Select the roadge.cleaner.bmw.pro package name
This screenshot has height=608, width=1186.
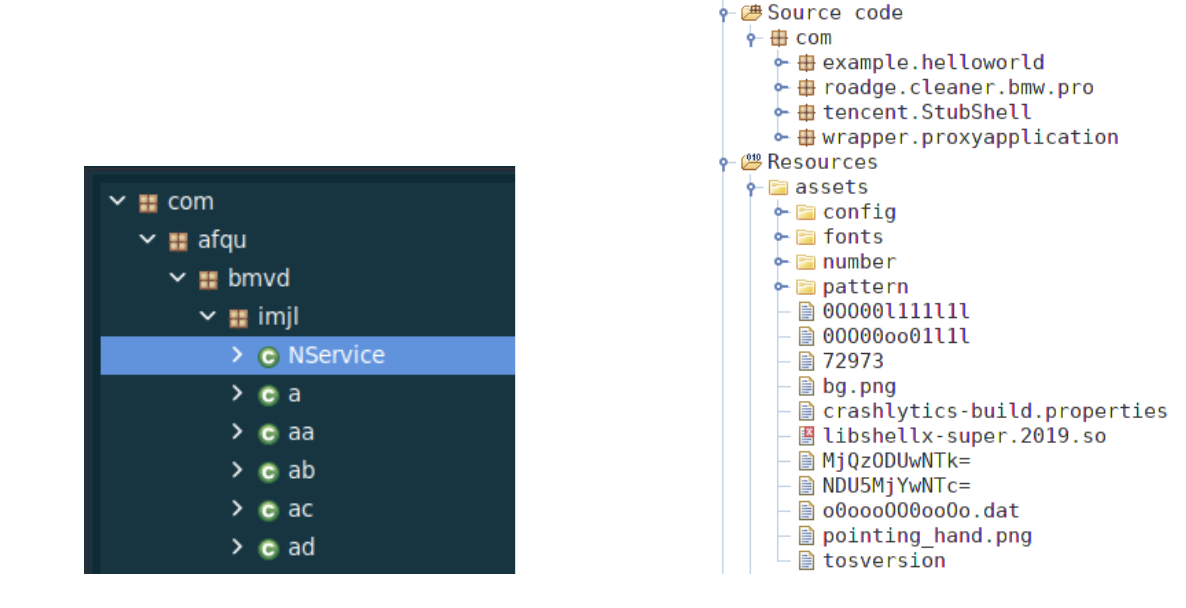958,88
